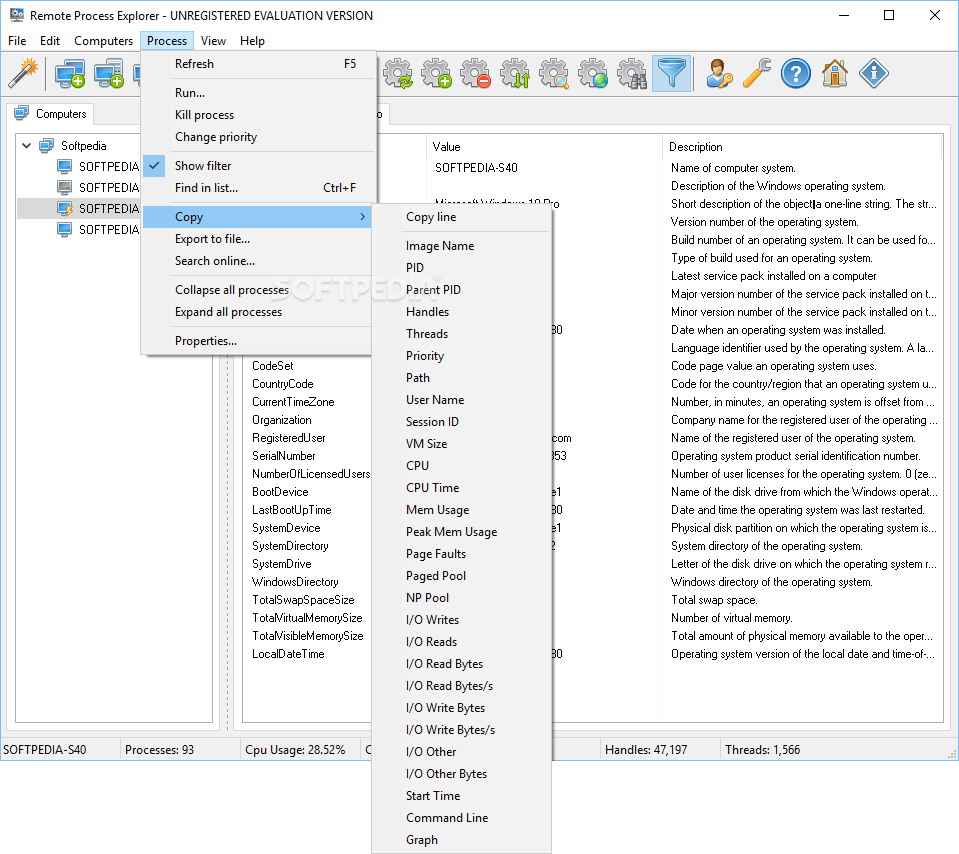Copy the Parent PID field
The height and width of the screenshot is (854, 959).
coord(462,290)
